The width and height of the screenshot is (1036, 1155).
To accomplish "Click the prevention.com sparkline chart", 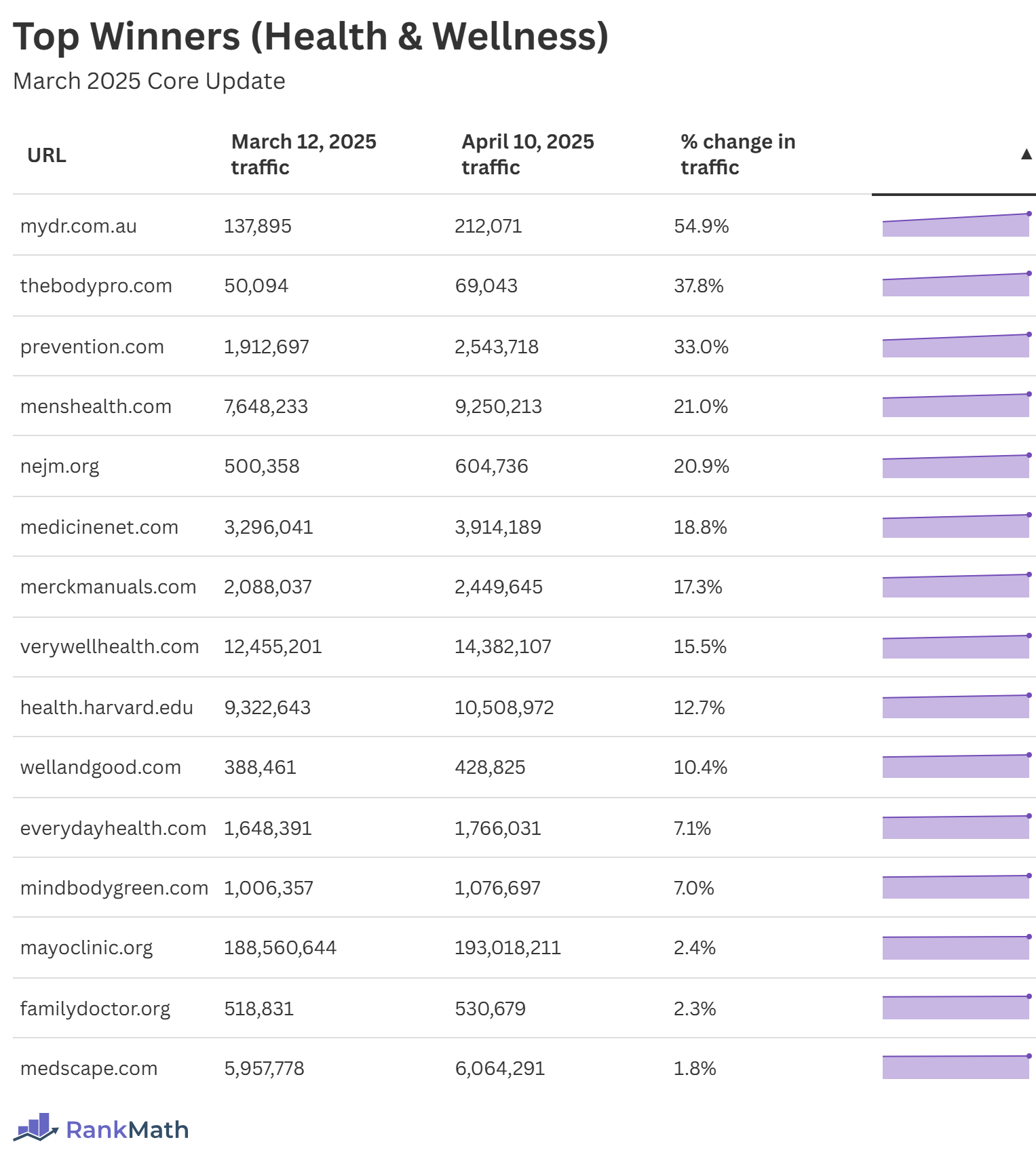I will [957, 345].
